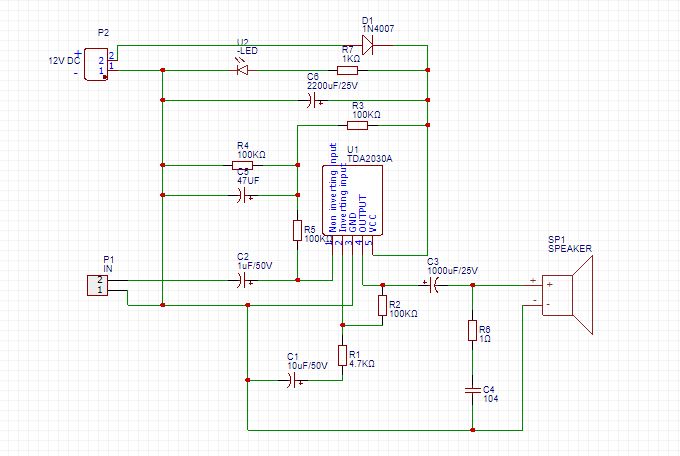This screenshot has height=456, width=680.
Task: Select the R3 100KΩ resistor symbol
Action: 358,126
